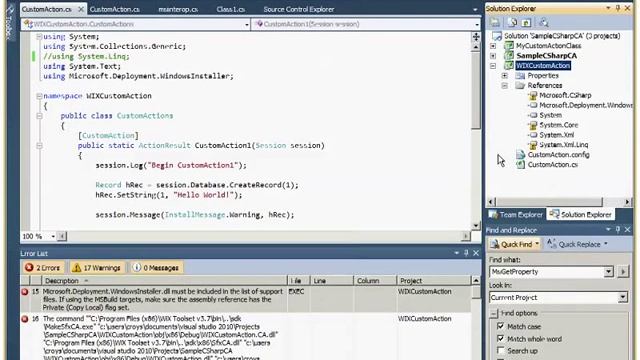The height and width of the screenshot is (360, 640).
Task: Select CustomAction.cs in Solution Explorer
Action: tap(552, 164)
